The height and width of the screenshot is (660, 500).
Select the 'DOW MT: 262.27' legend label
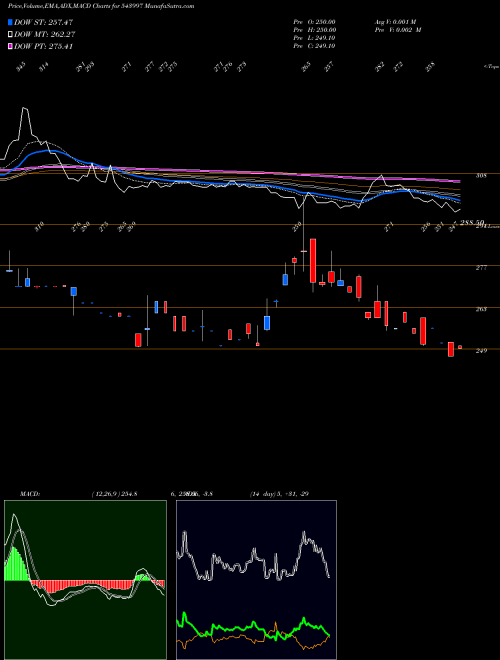(x=45, y=35)
